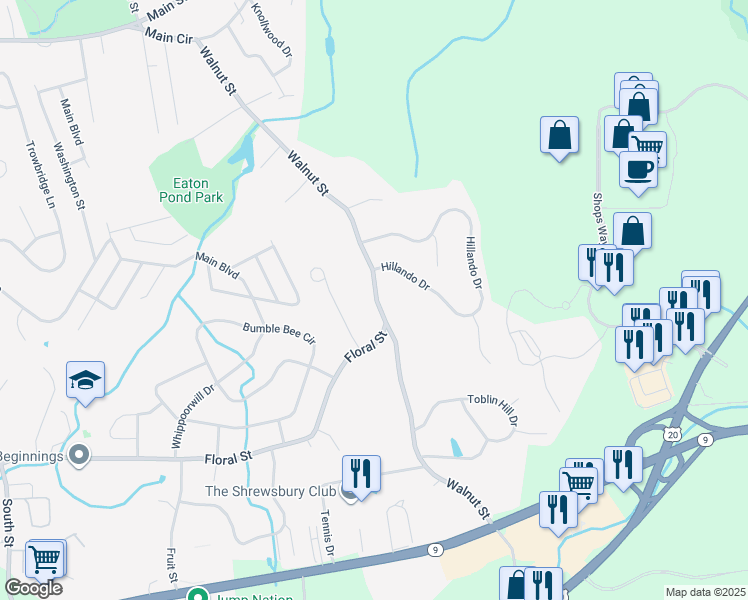Click the Route 9 shield near Tennis Dr
The width and height of the screenshot is (748, 600).
click(435, 550)
